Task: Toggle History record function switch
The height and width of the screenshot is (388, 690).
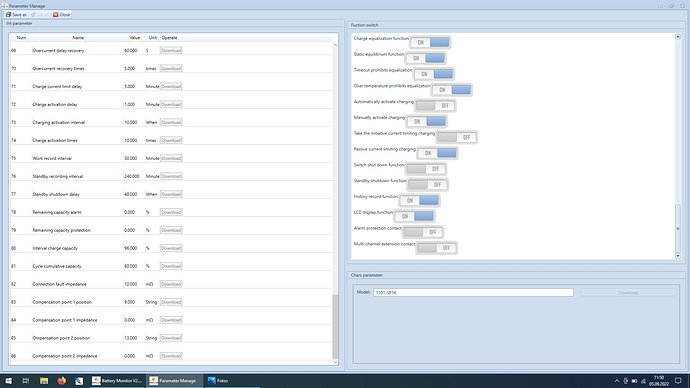Action: pos(419,201)
